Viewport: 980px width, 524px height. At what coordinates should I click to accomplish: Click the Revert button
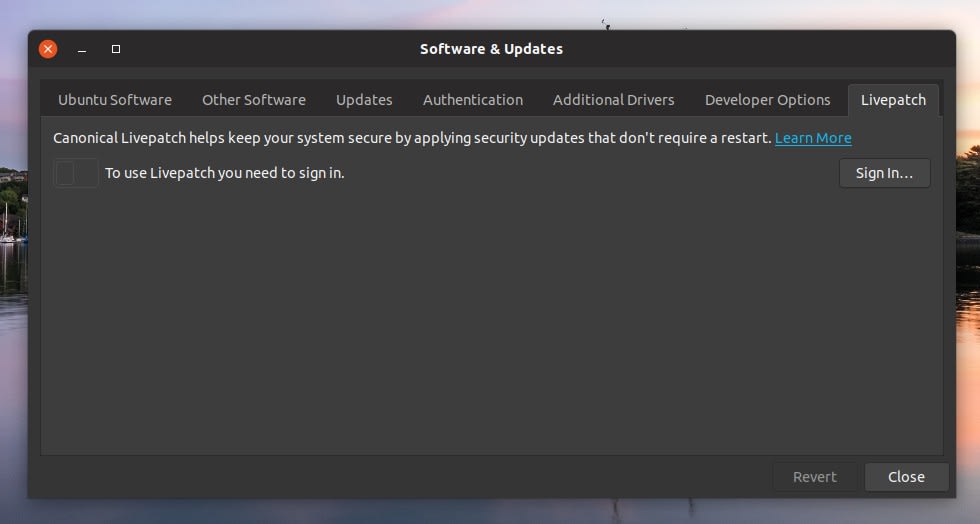pyautogui.click(x=814, y=477)
